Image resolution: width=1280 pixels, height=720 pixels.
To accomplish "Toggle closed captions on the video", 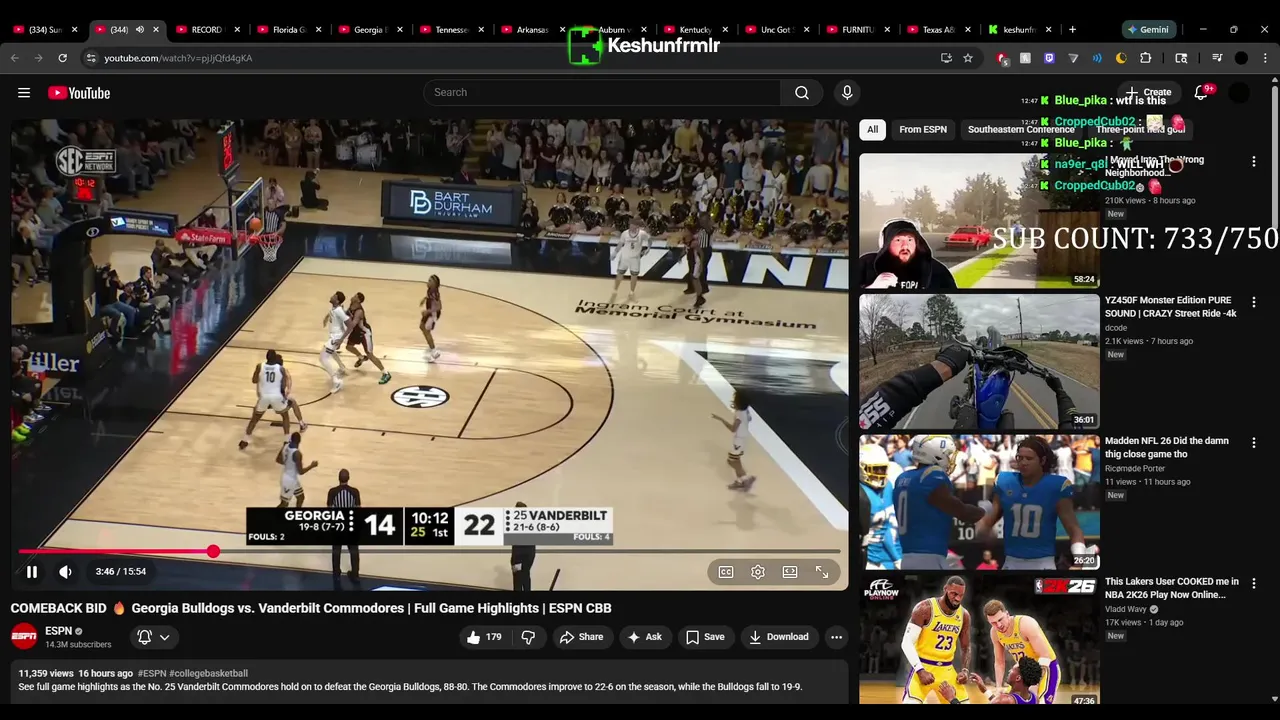I will 726,572.
